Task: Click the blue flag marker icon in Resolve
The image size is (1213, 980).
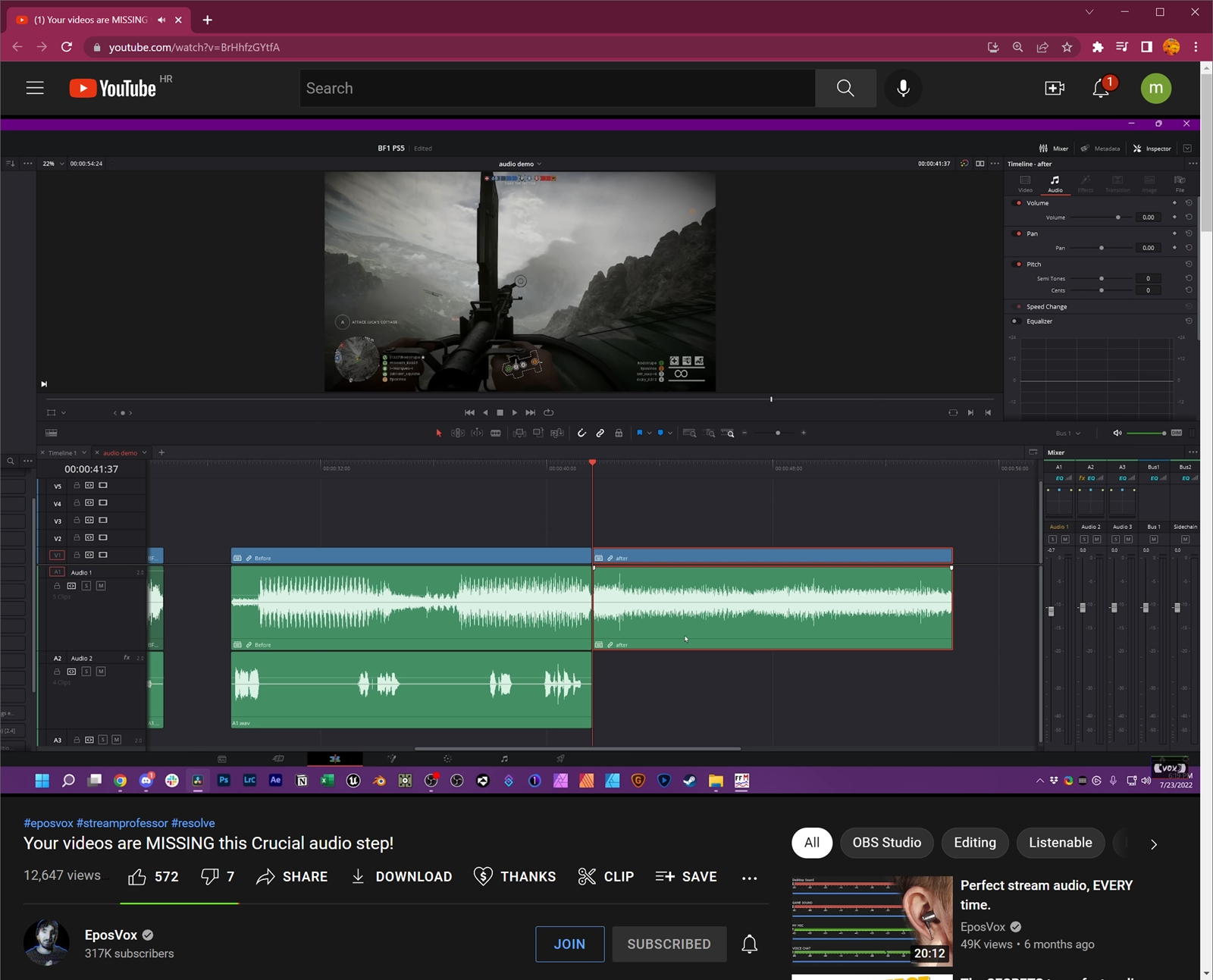Action: pos(640,433)
